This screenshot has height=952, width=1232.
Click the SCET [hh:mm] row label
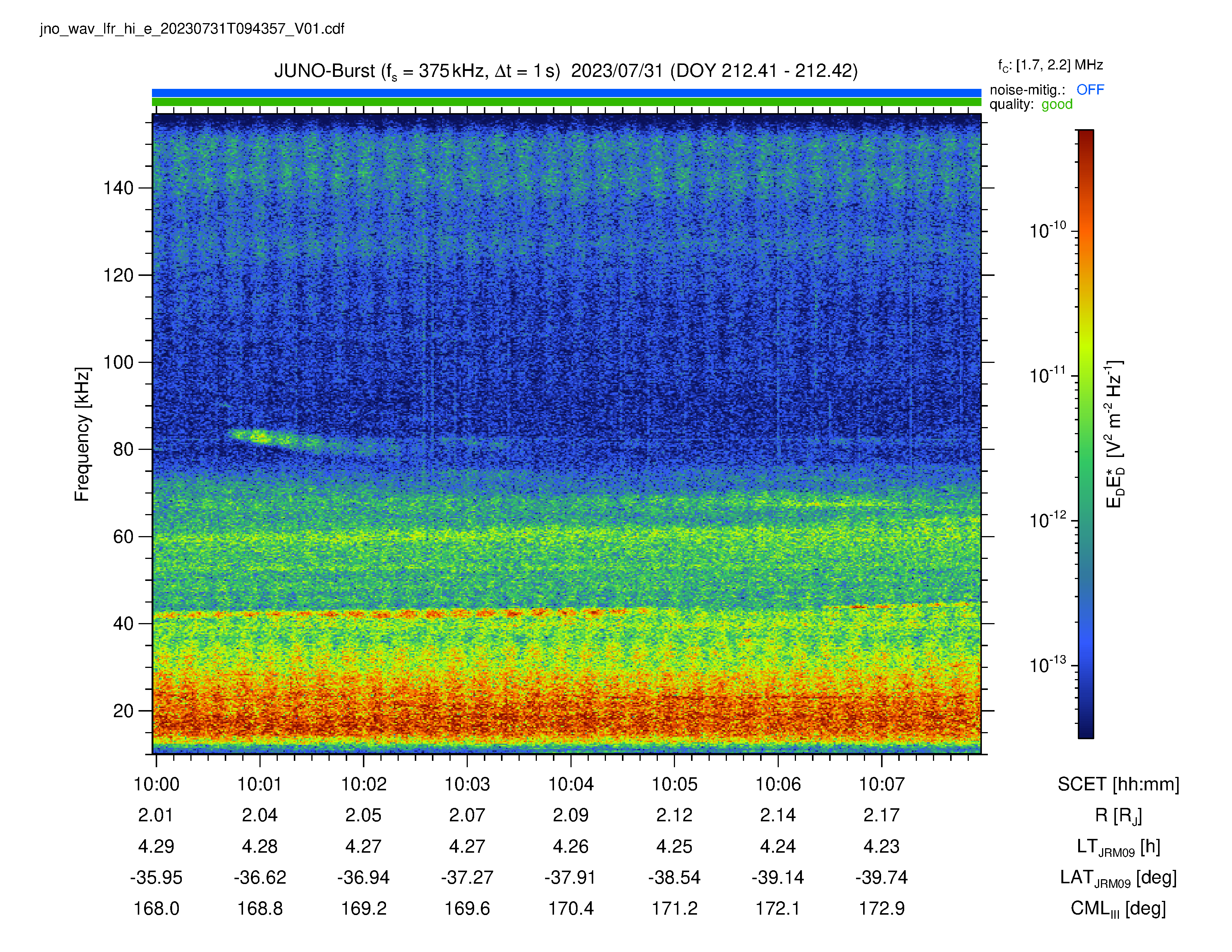point(1118,784)
